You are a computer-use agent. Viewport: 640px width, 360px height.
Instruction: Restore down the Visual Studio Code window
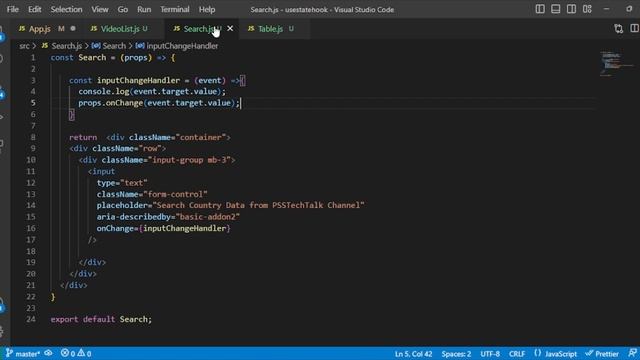pyautogui.click(x=629, y=9)
